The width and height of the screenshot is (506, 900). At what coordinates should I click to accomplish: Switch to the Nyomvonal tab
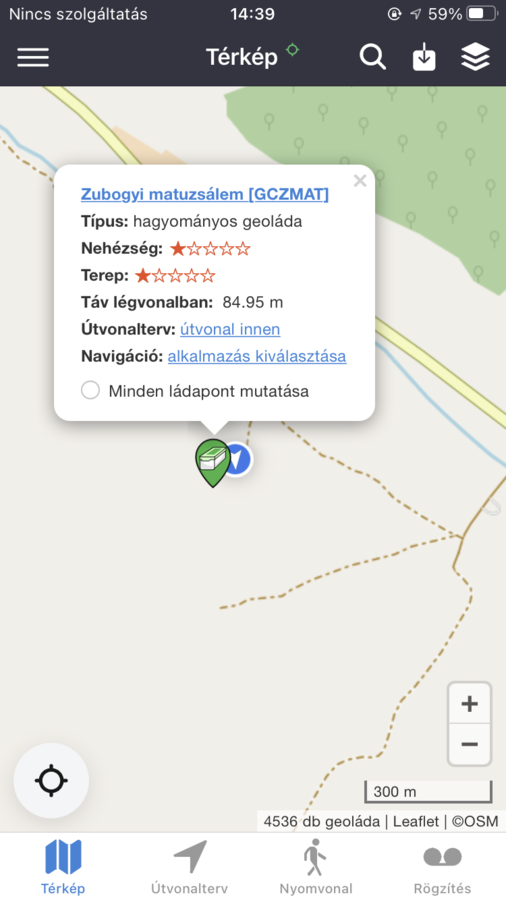pyautogui.click(x=316, y=867)
